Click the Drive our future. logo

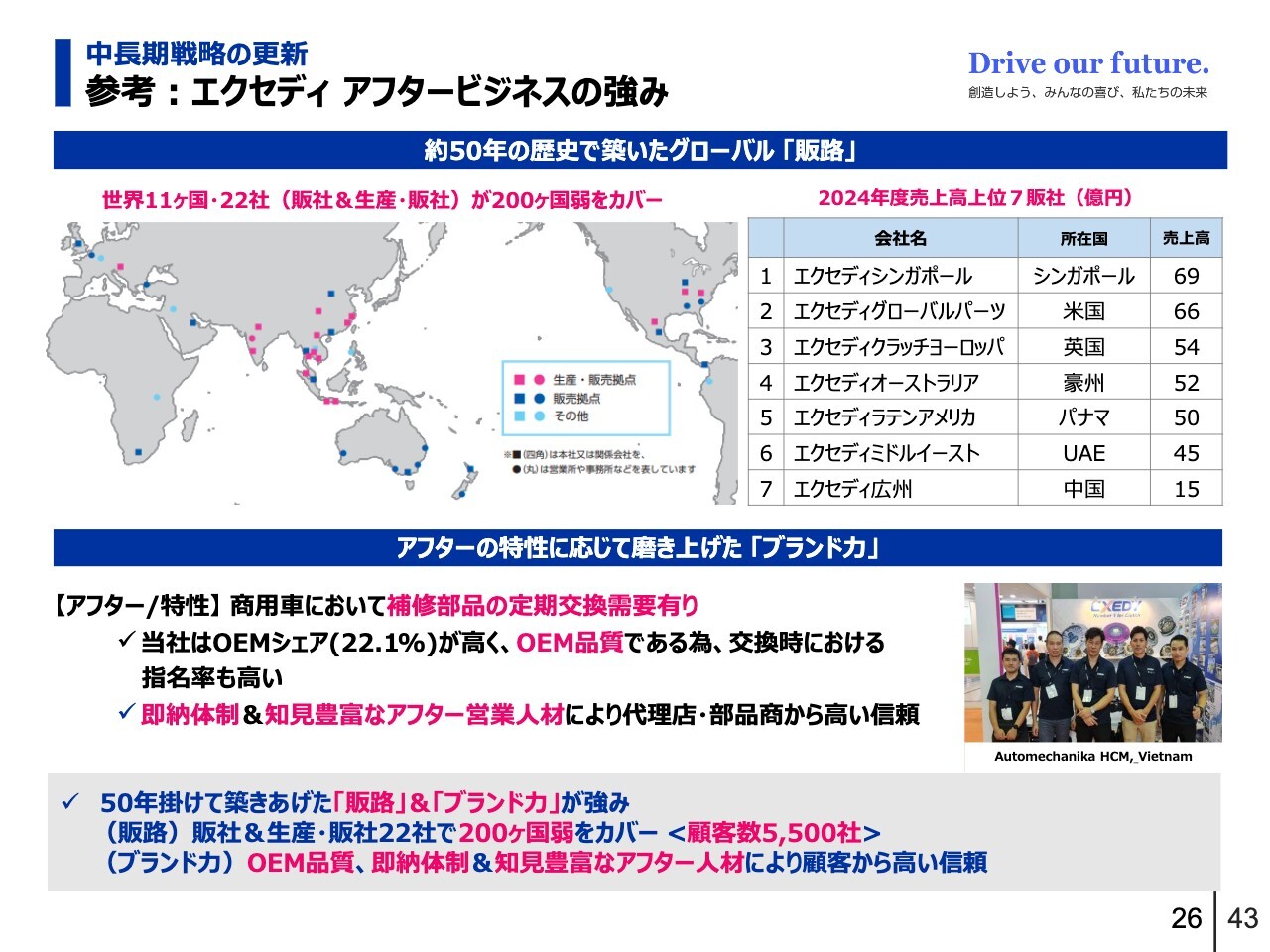tap(1087, 64)
